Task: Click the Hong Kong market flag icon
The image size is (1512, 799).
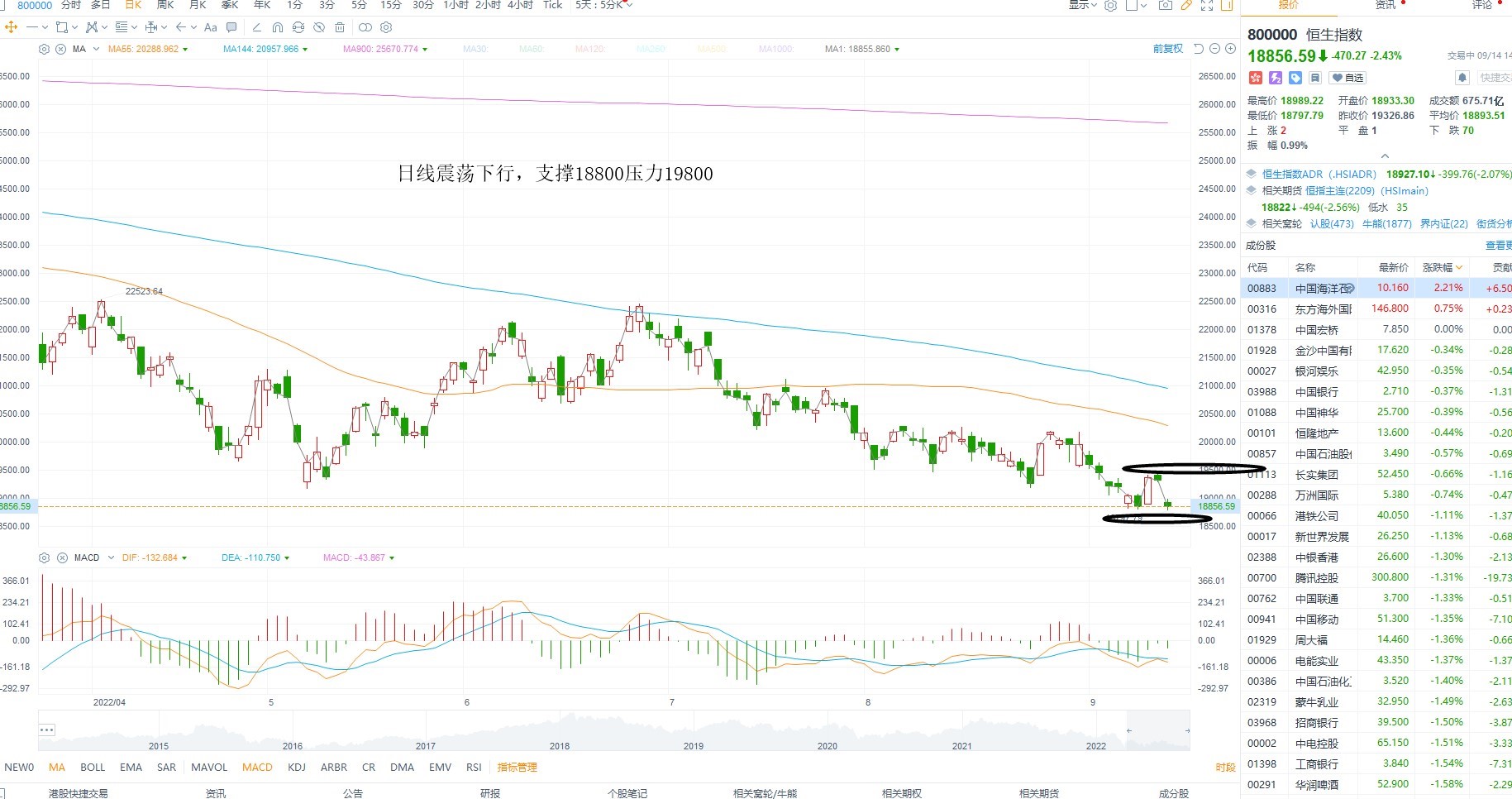Action: click(x=1256, y=78)
